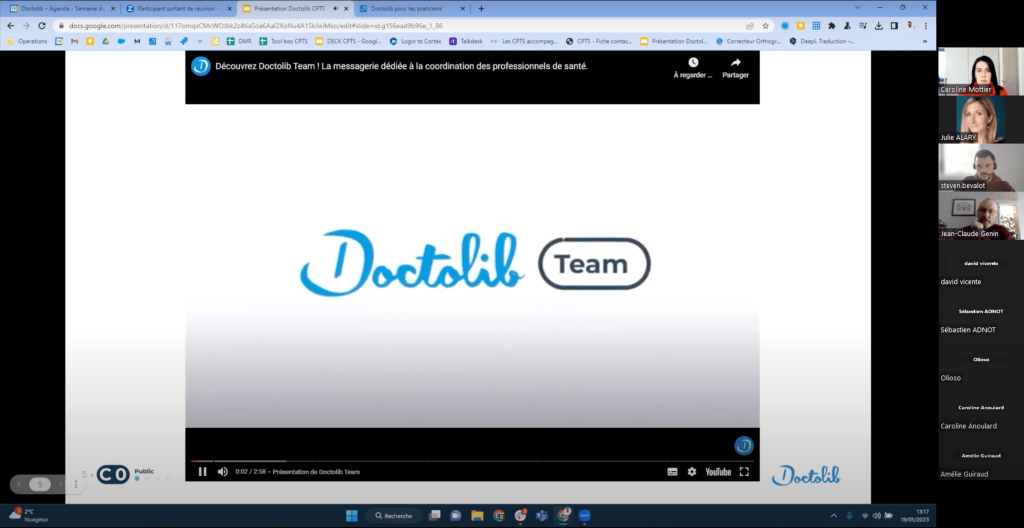Viewport: 1024px width, 528px height.
Task: Open File Explorer from taskbar
Action: [477, 516]
